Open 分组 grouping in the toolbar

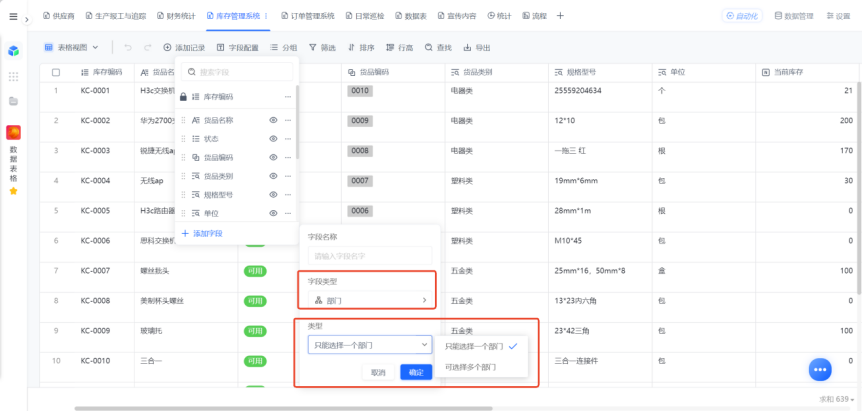pyautogui.click(x=284, y=48)
